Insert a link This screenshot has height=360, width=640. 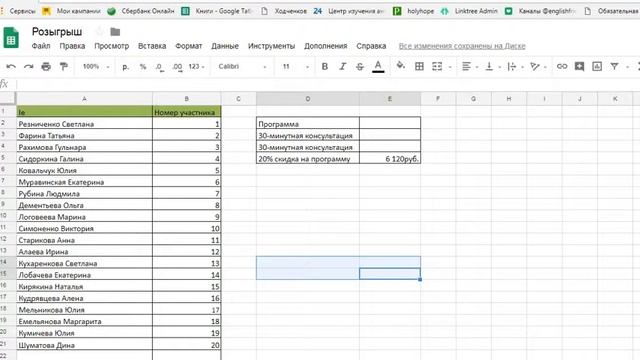coord(562,66)
